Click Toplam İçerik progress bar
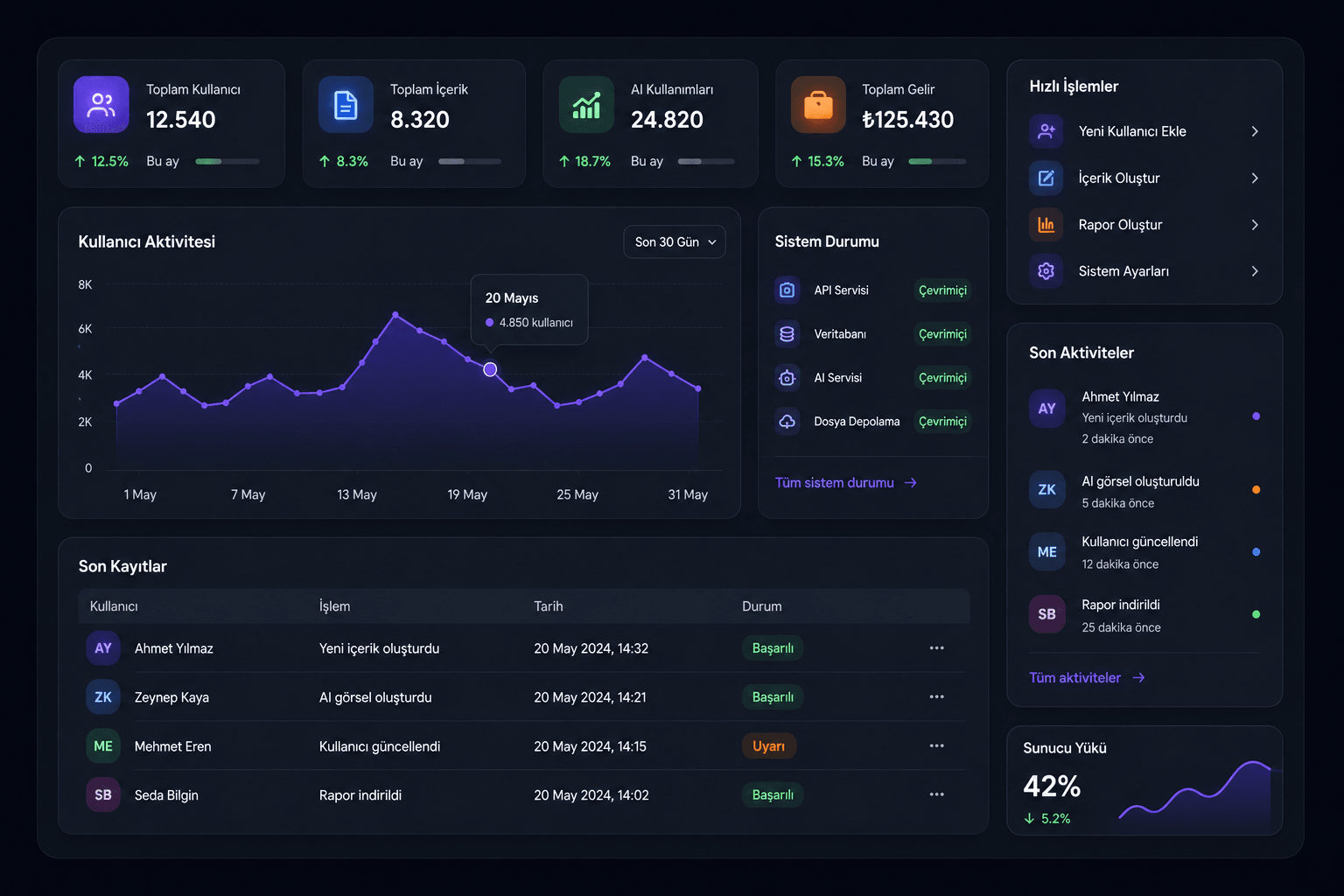 (x=470, y=162)
